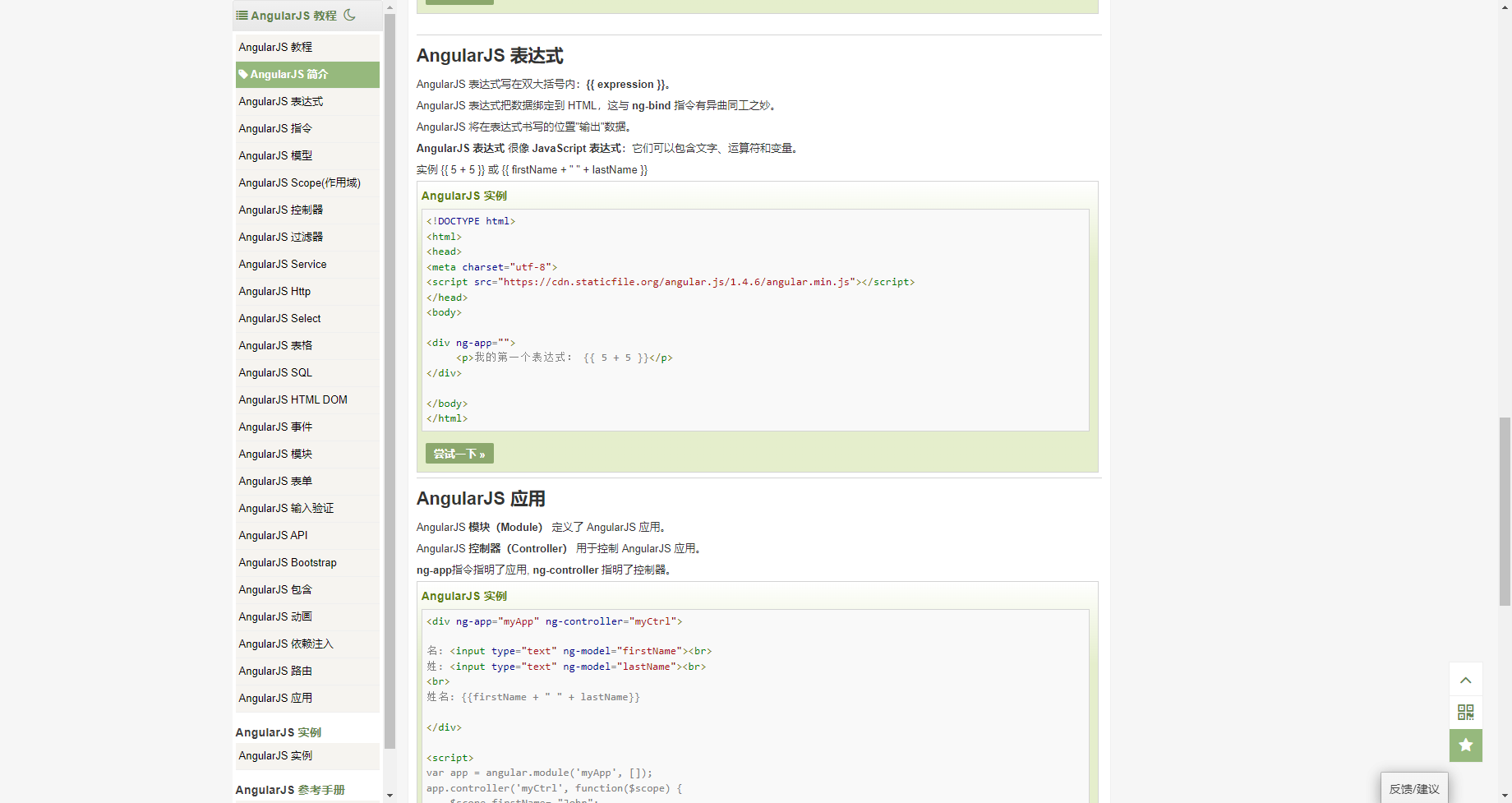Select AngularJS Scope(作用域) from the sidebar
1512x803 pixels.
pos(299,182)
